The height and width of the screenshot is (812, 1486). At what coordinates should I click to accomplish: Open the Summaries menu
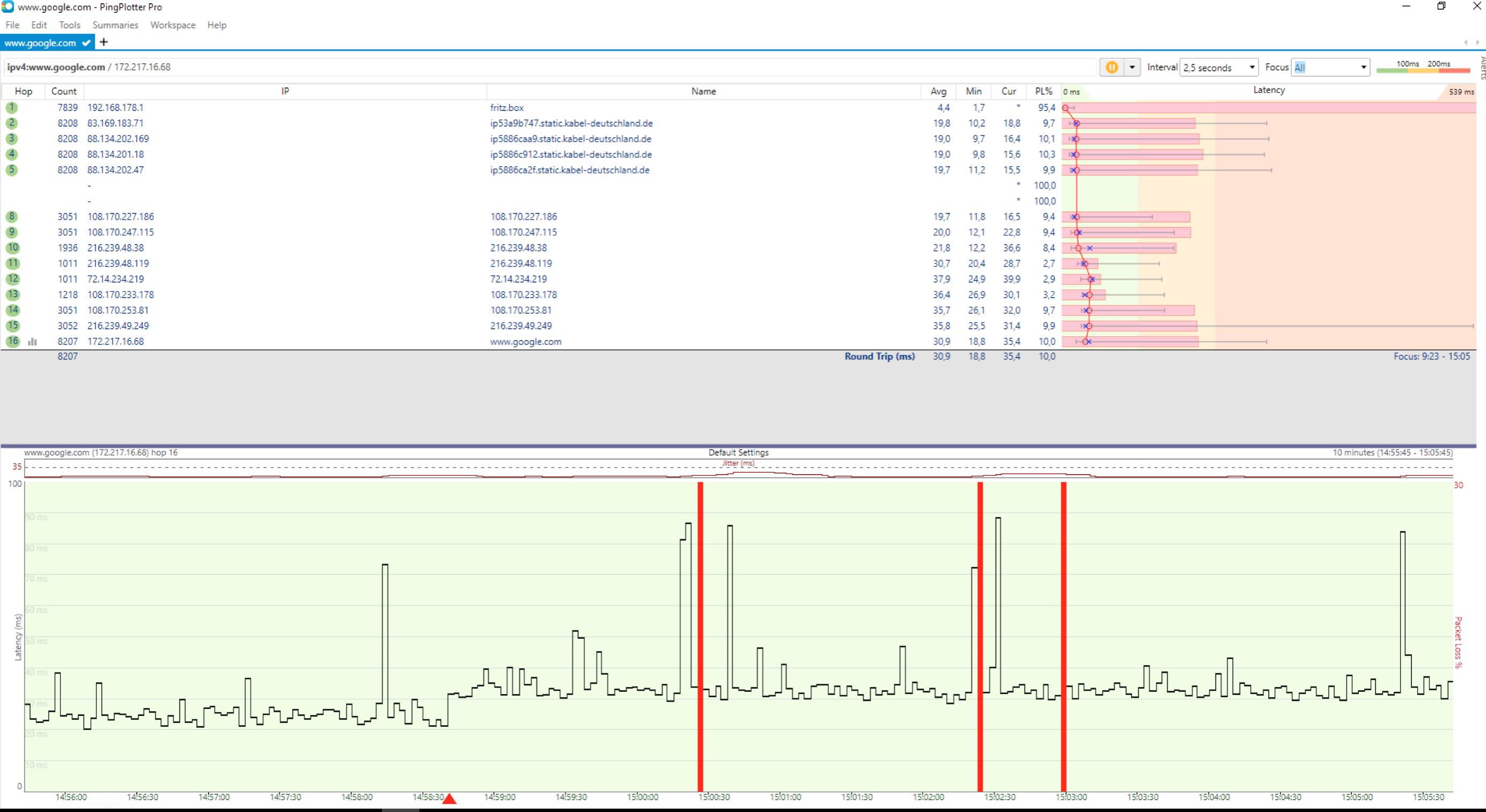(x=115, y=25)
